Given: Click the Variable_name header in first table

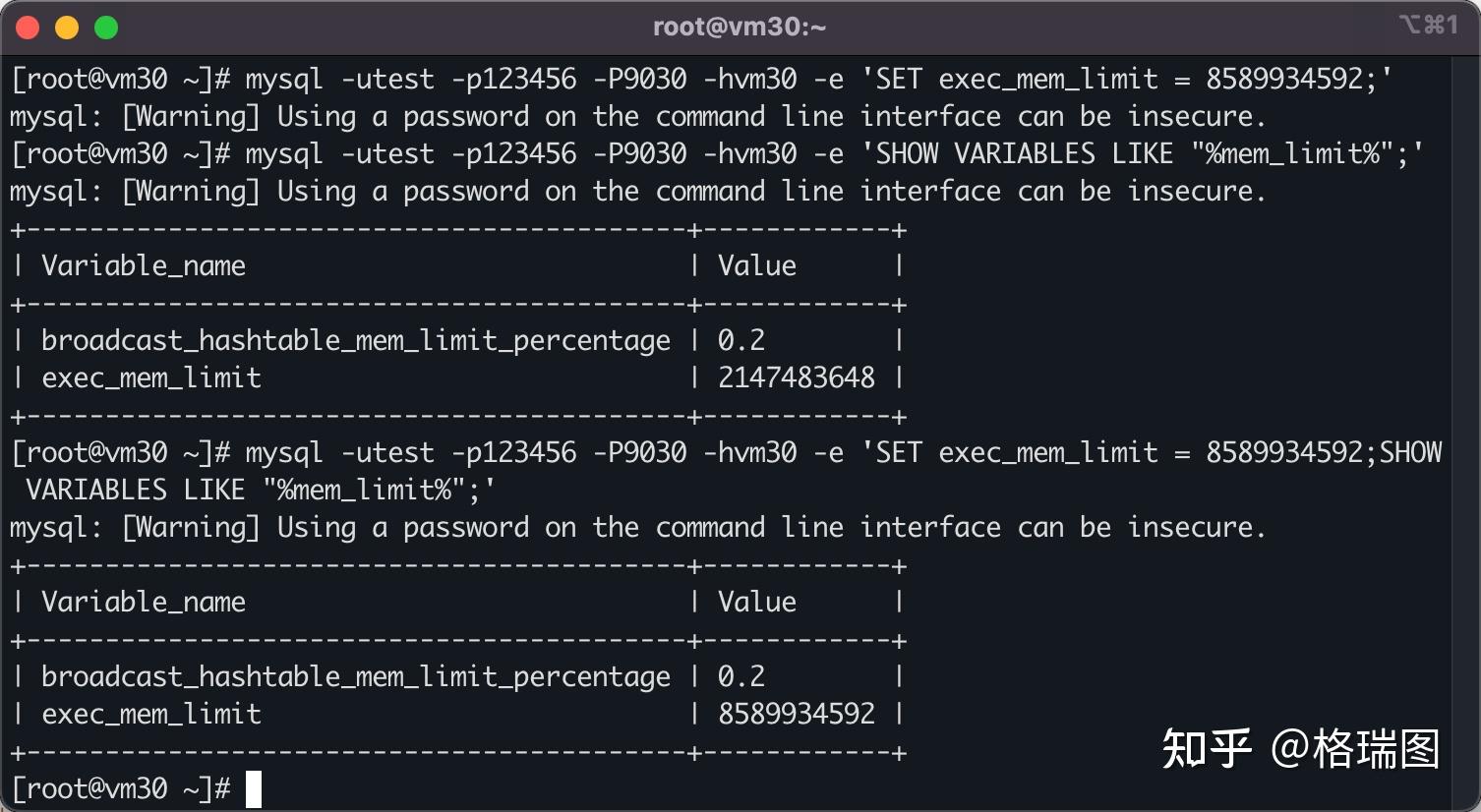Looking at the screenshot, I should pos(144,266).
